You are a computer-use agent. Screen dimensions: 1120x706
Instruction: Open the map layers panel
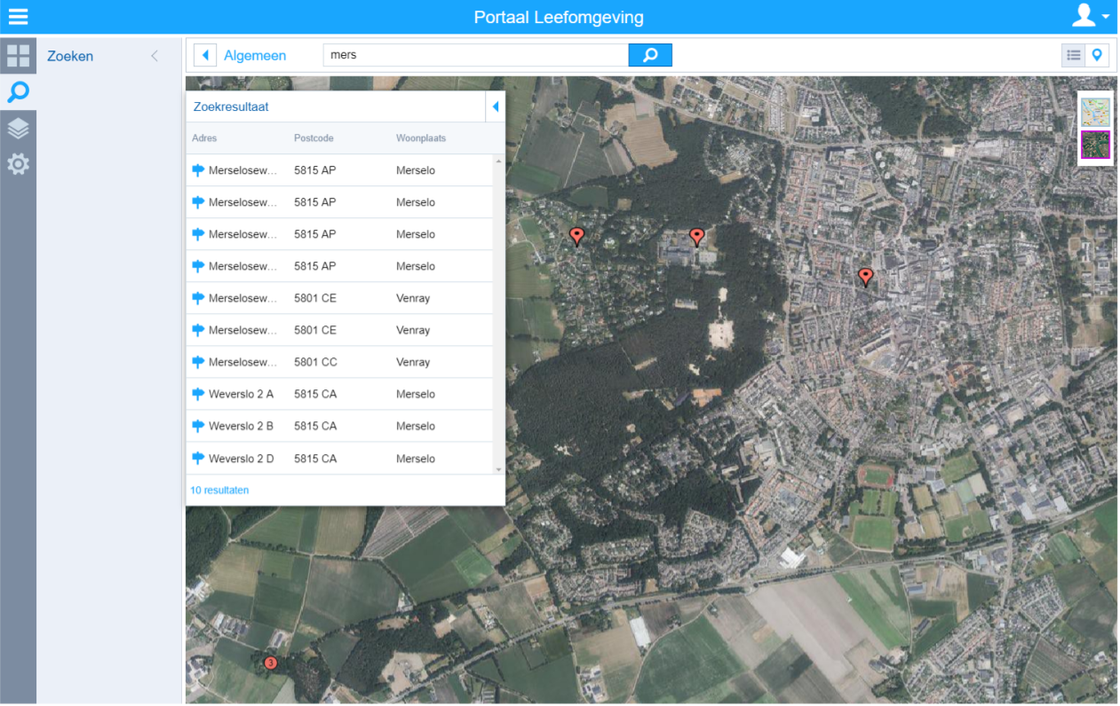click(x=18, y=128)
